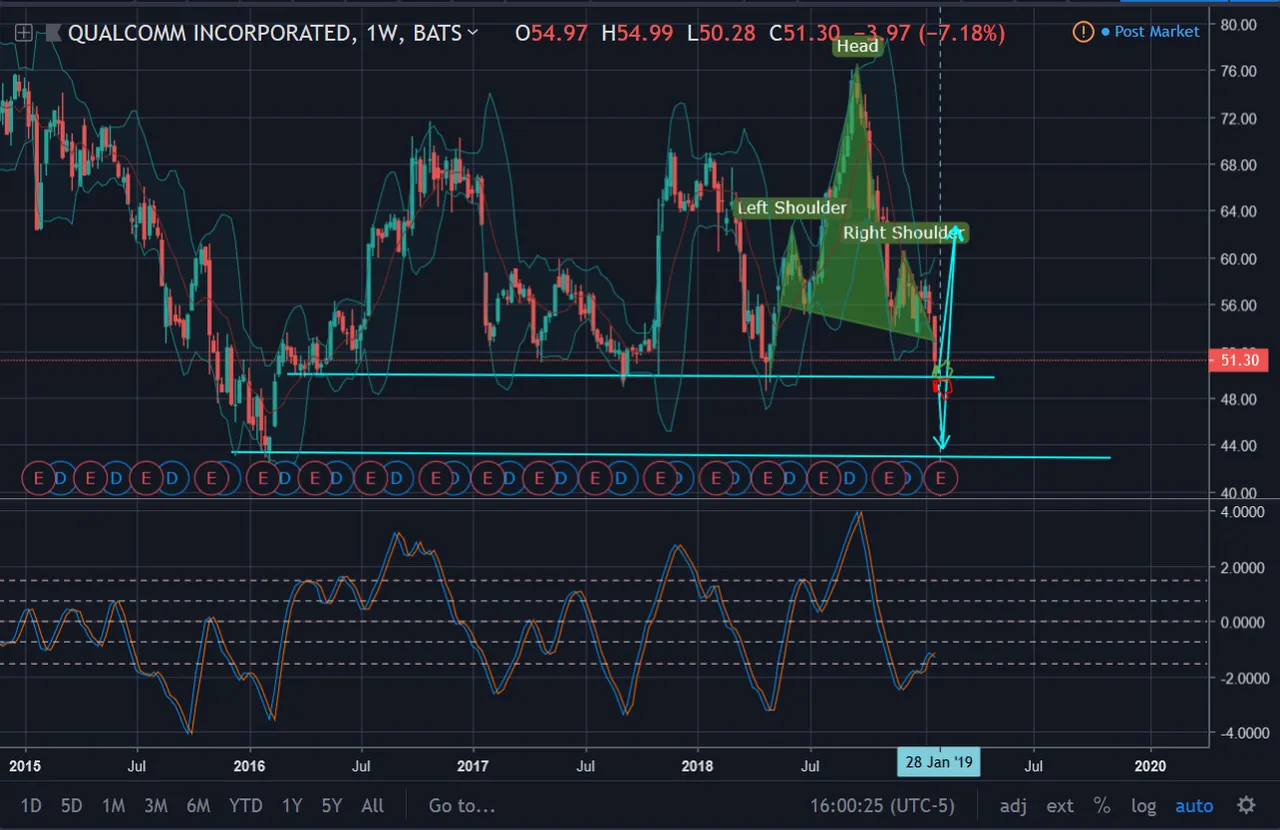Open the Go to... date picker
The width and height of the screenshot is (1280, 830).
(x=462, y=806)
